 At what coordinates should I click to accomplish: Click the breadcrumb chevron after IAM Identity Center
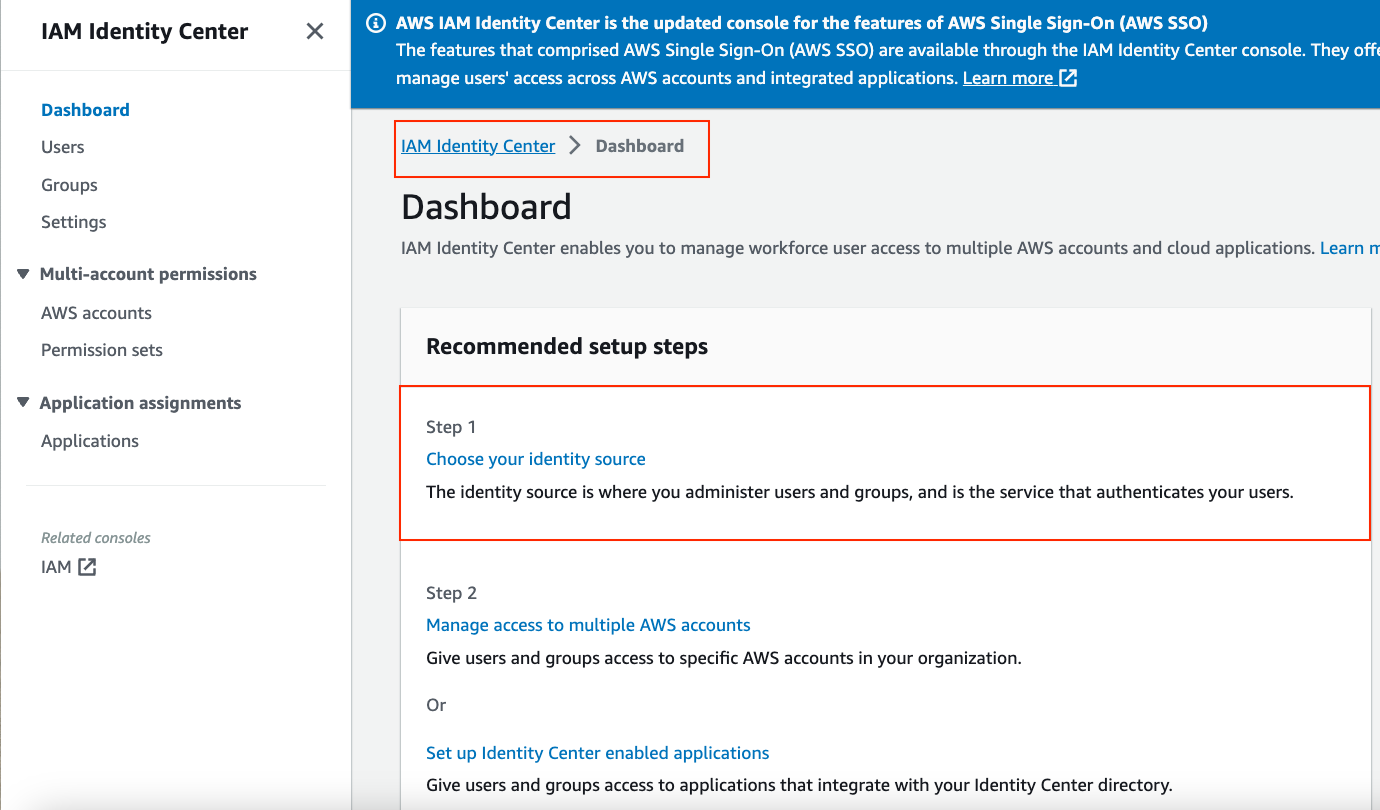574,145
